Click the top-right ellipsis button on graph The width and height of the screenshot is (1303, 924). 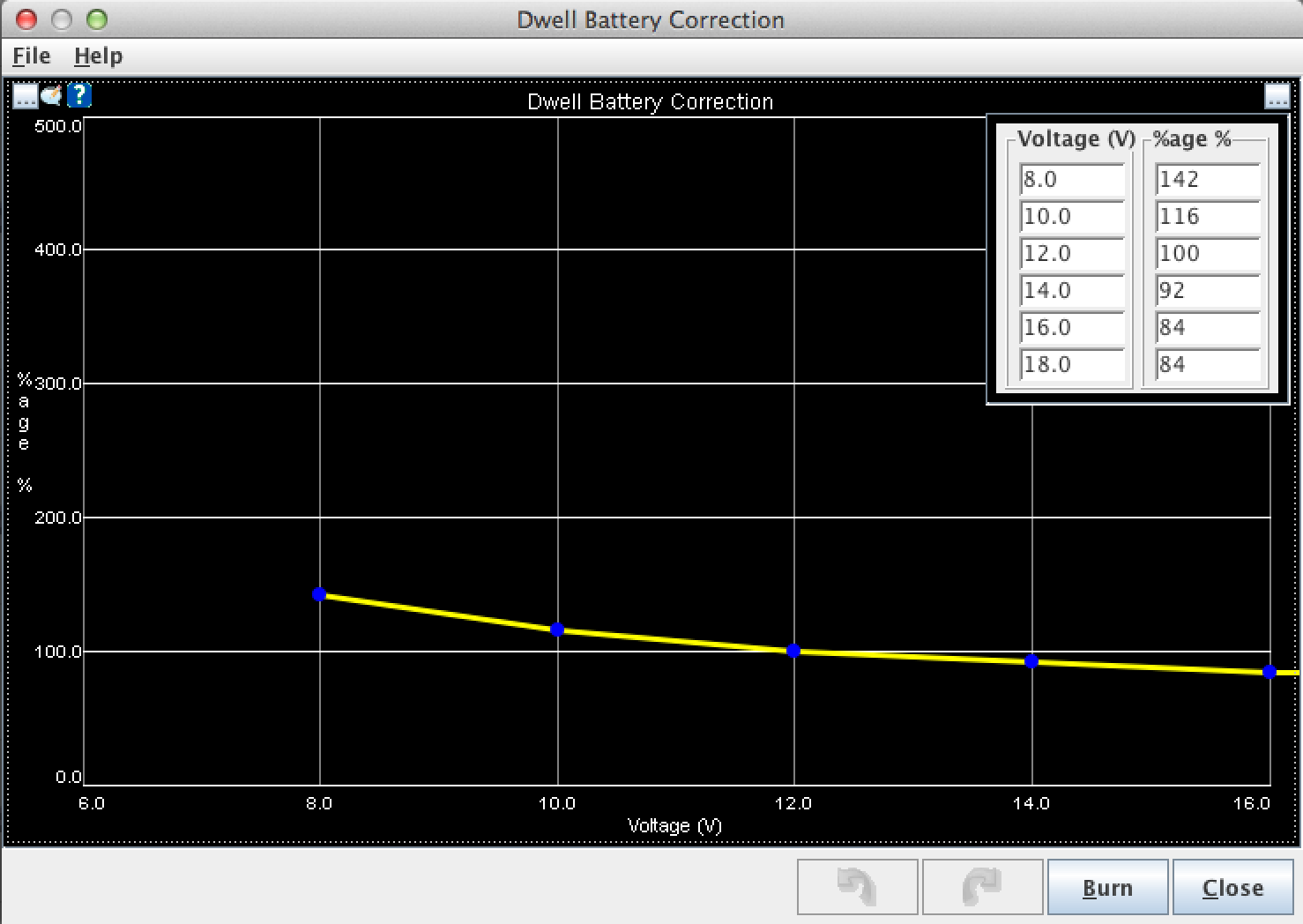(x=1277, y=95)
